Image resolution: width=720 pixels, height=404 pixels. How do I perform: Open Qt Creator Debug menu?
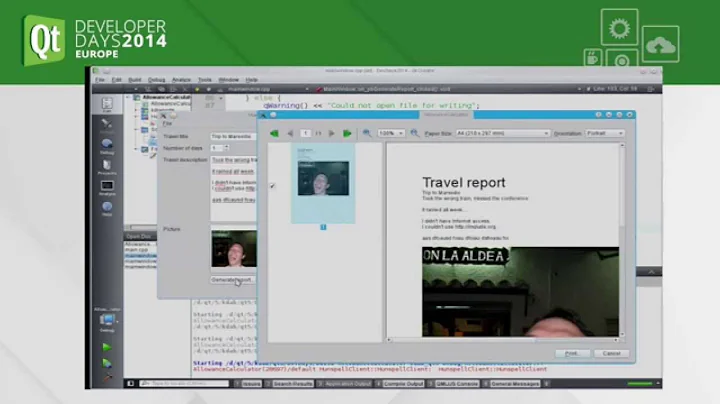[156, 80]
